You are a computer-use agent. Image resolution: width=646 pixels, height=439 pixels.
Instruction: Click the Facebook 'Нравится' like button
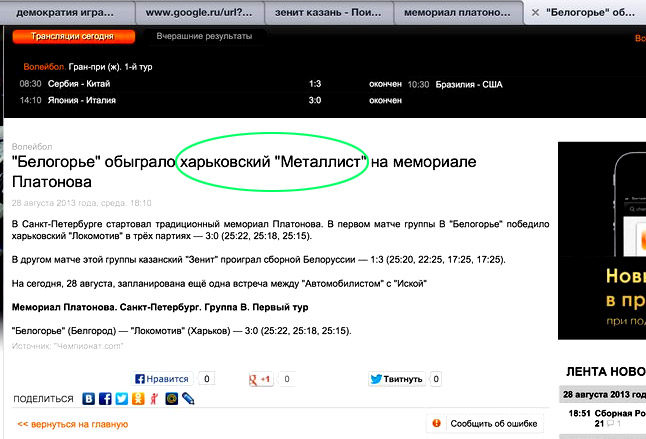pyautogui.click(x=162, y=379)
